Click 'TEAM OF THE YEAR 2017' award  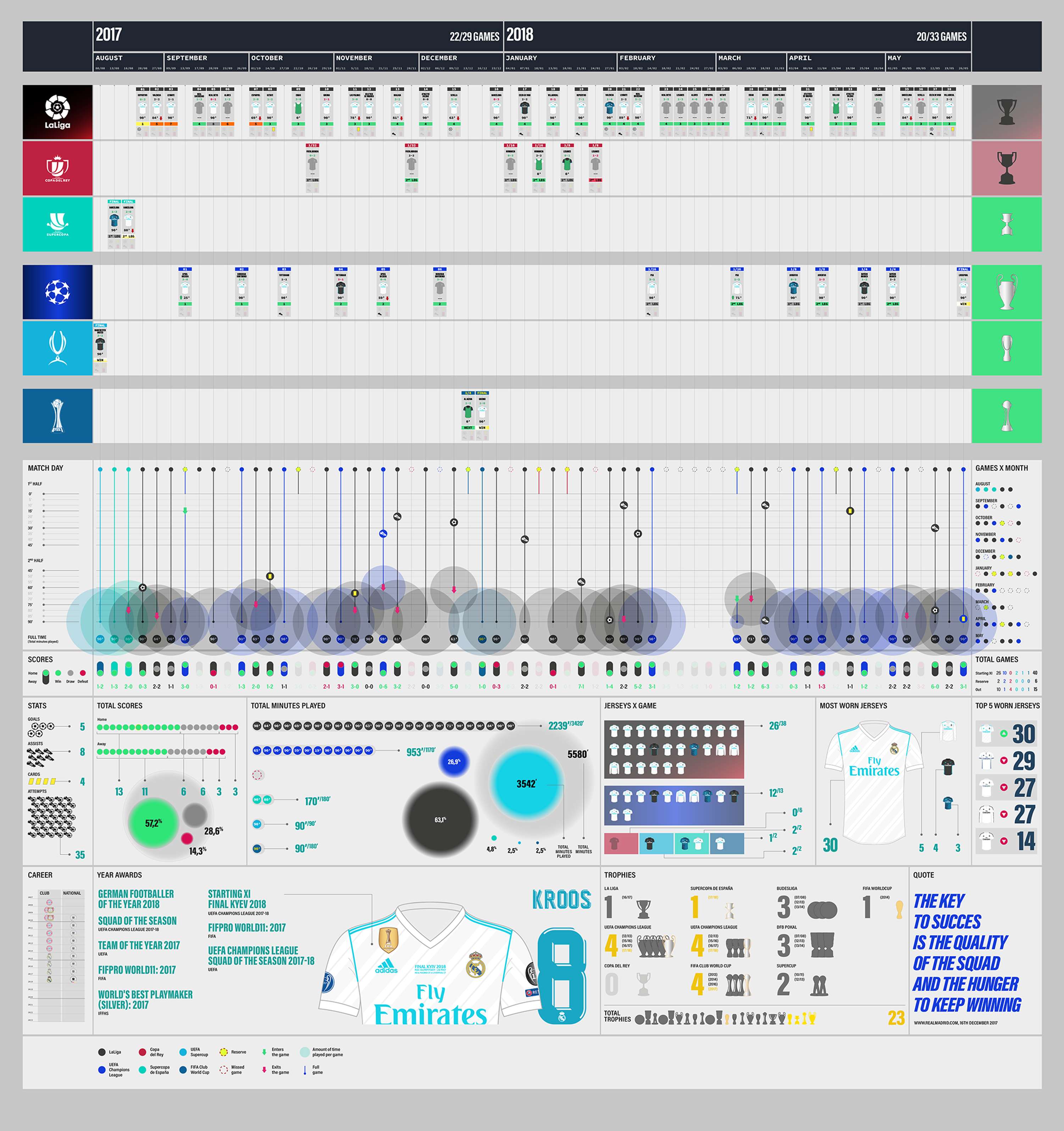click(139, 946)
